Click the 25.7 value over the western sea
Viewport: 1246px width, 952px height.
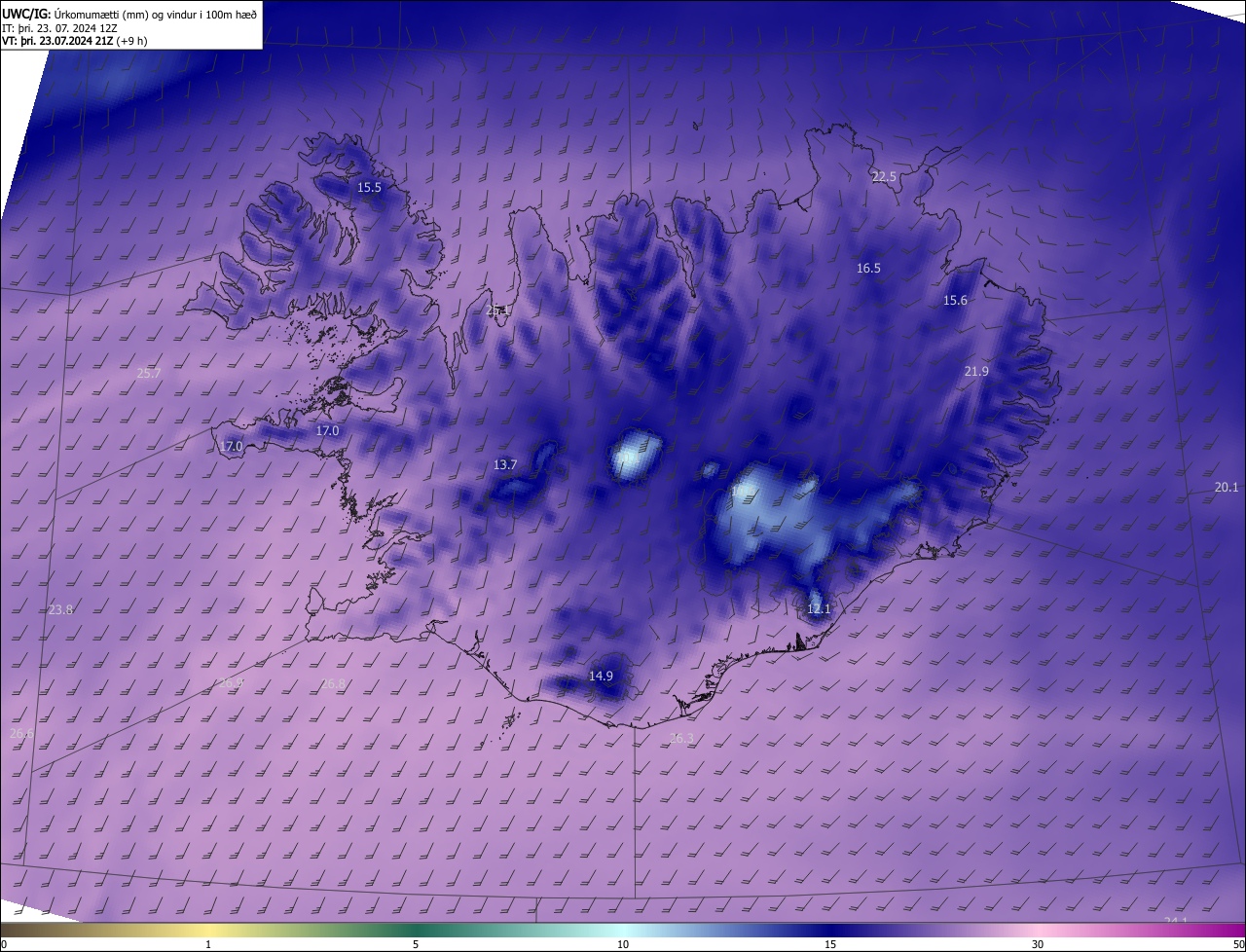(149, 374)
